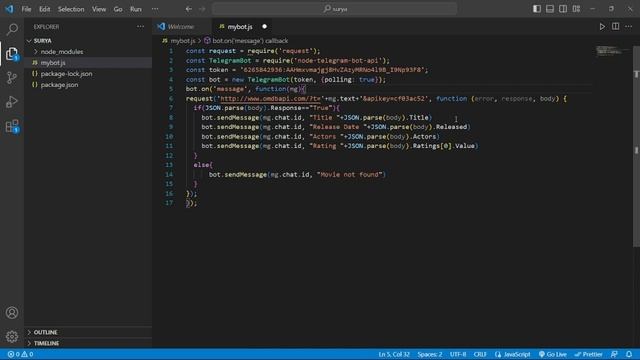Go forward with the right arrow
The height and width of the screenshot is (360, 640).
coord(202,9)
